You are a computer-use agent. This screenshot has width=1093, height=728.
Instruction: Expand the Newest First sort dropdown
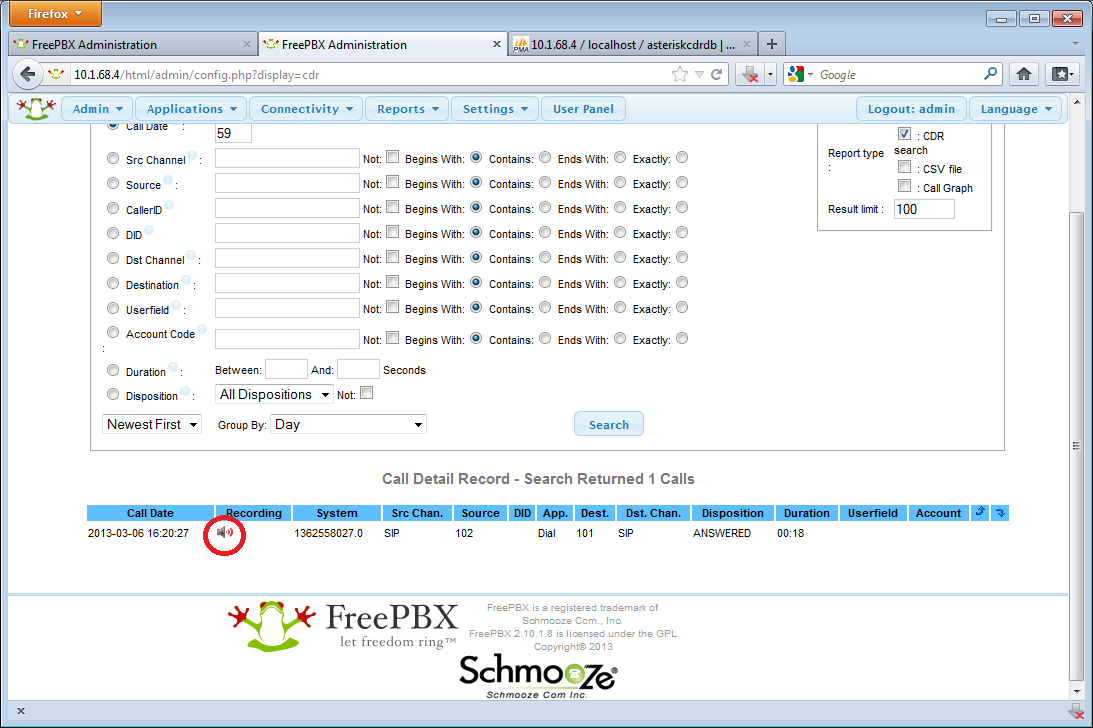point(152,425)
